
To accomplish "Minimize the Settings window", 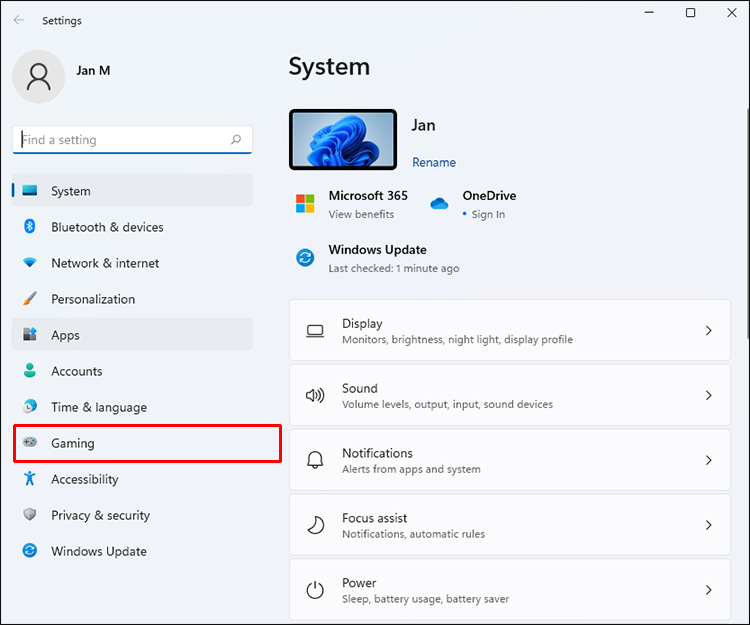I will click(649, 12).
